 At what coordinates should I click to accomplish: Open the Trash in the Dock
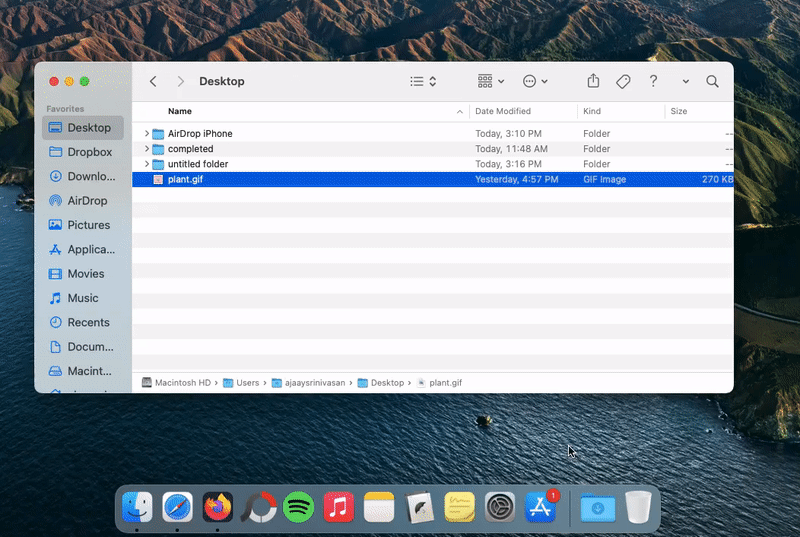pyautogui.click(x=638, y=507)
